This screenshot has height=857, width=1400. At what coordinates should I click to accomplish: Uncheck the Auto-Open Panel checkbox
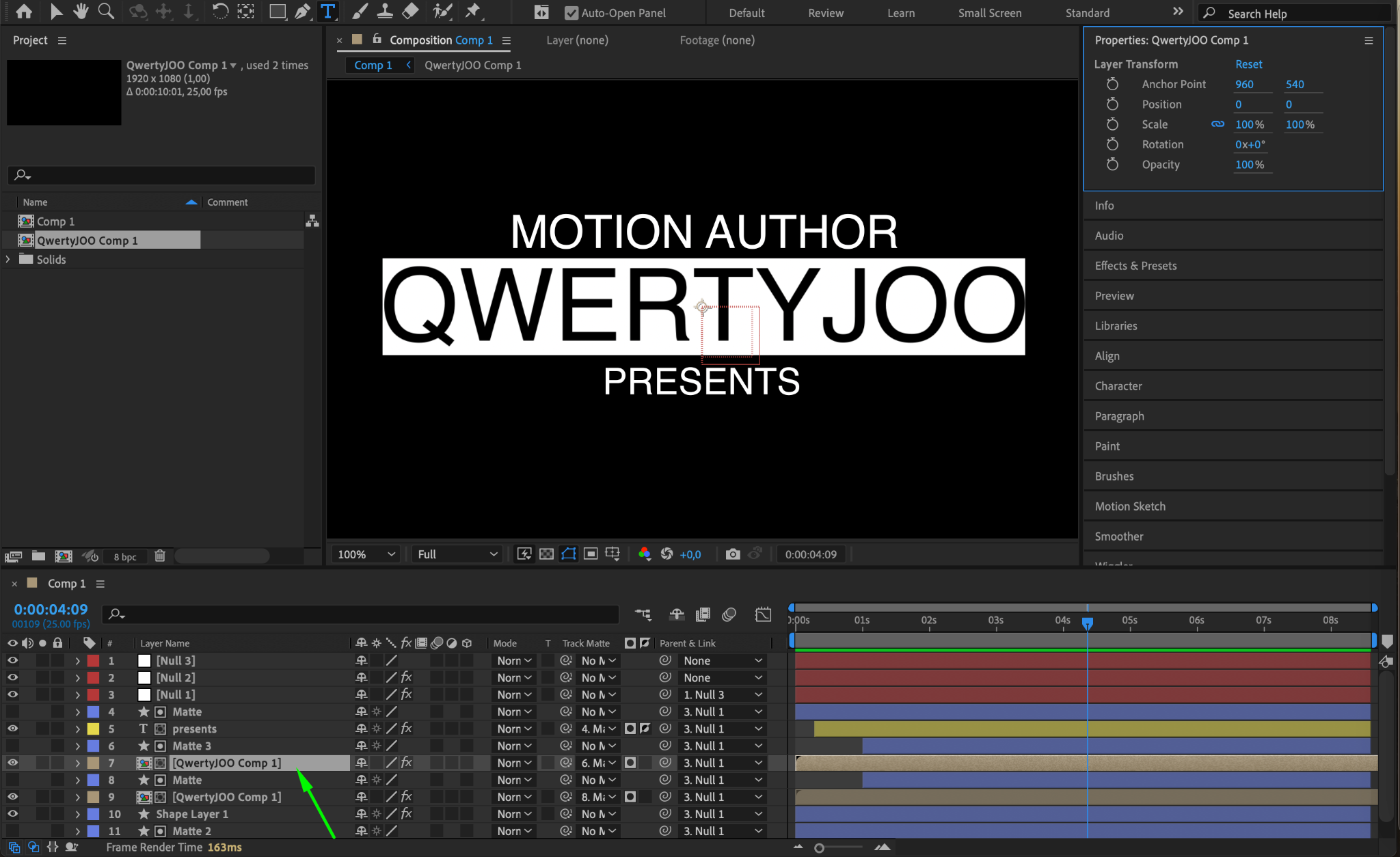(x=571, y=13)
